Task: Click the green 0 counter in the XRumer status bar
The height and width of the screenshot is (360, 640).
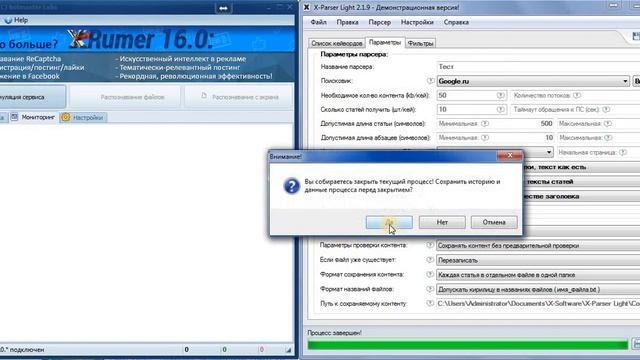Action: [x=224, y=349]
